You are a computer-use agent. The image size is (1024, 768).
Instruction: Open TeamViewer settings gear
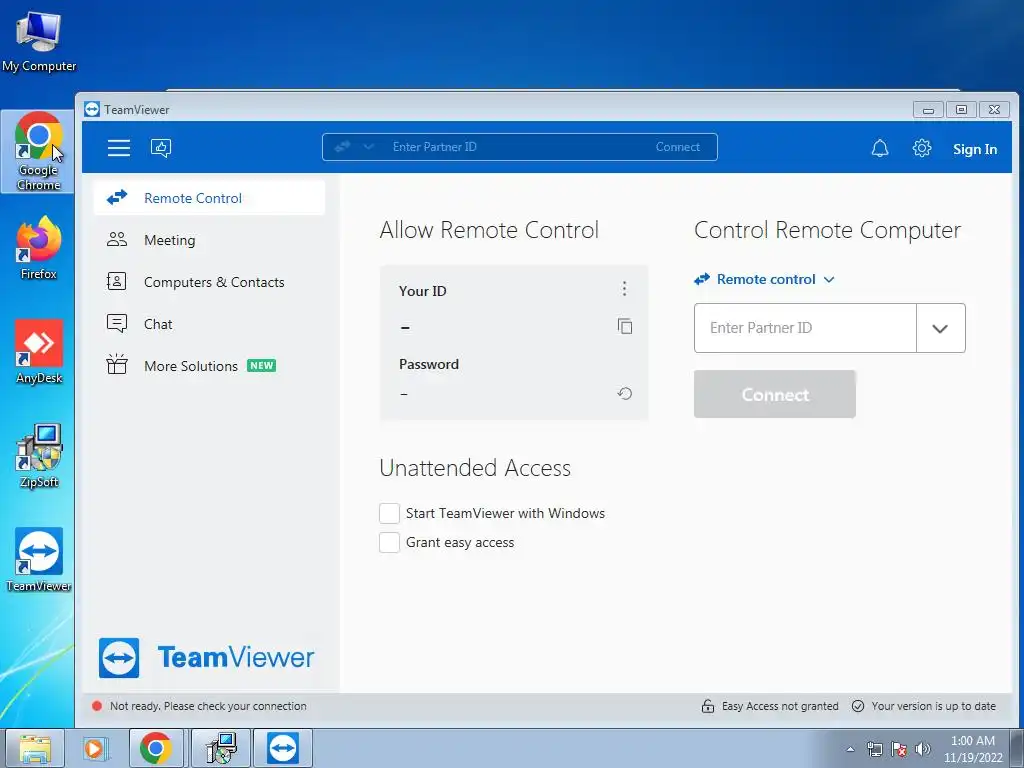click(x=921, y=148)
